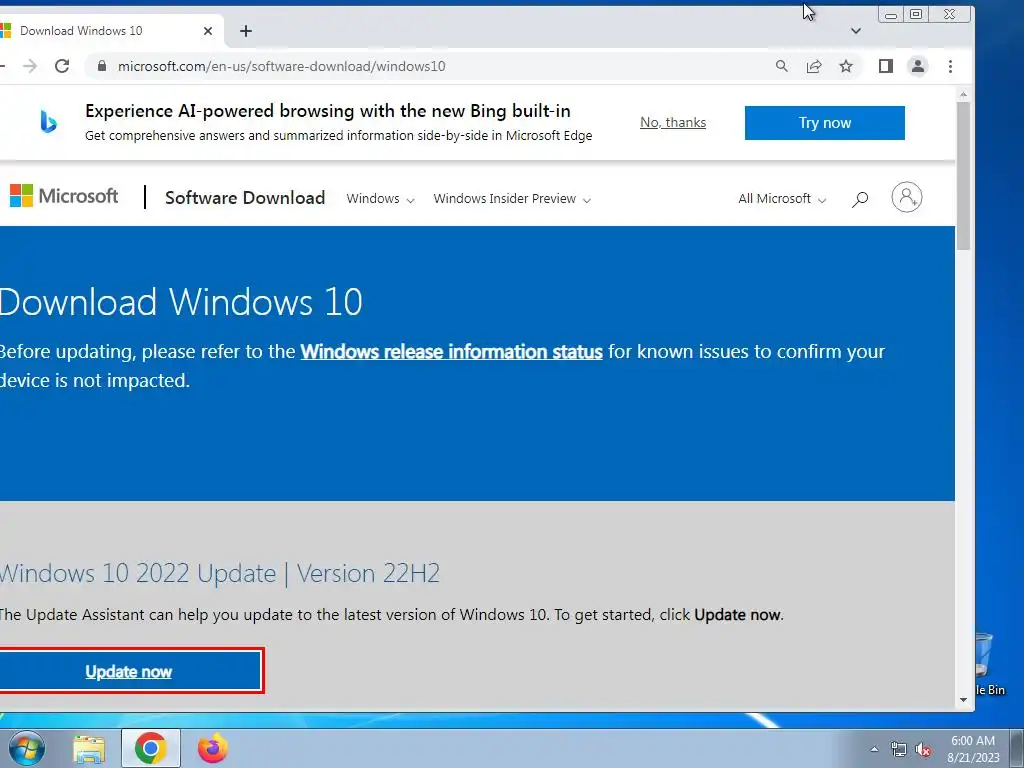Click the Try now button
The width and height of the screenshot is (1024, 768).
click(825, 123)
